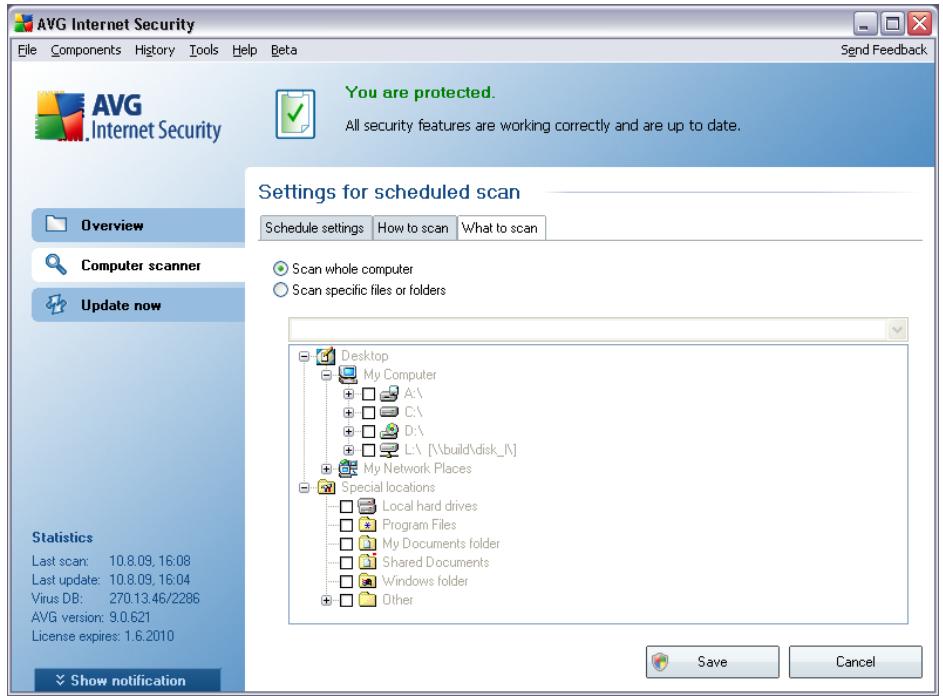Check the Windows folder checkbox
943x696 pixels.
point(346,581)
